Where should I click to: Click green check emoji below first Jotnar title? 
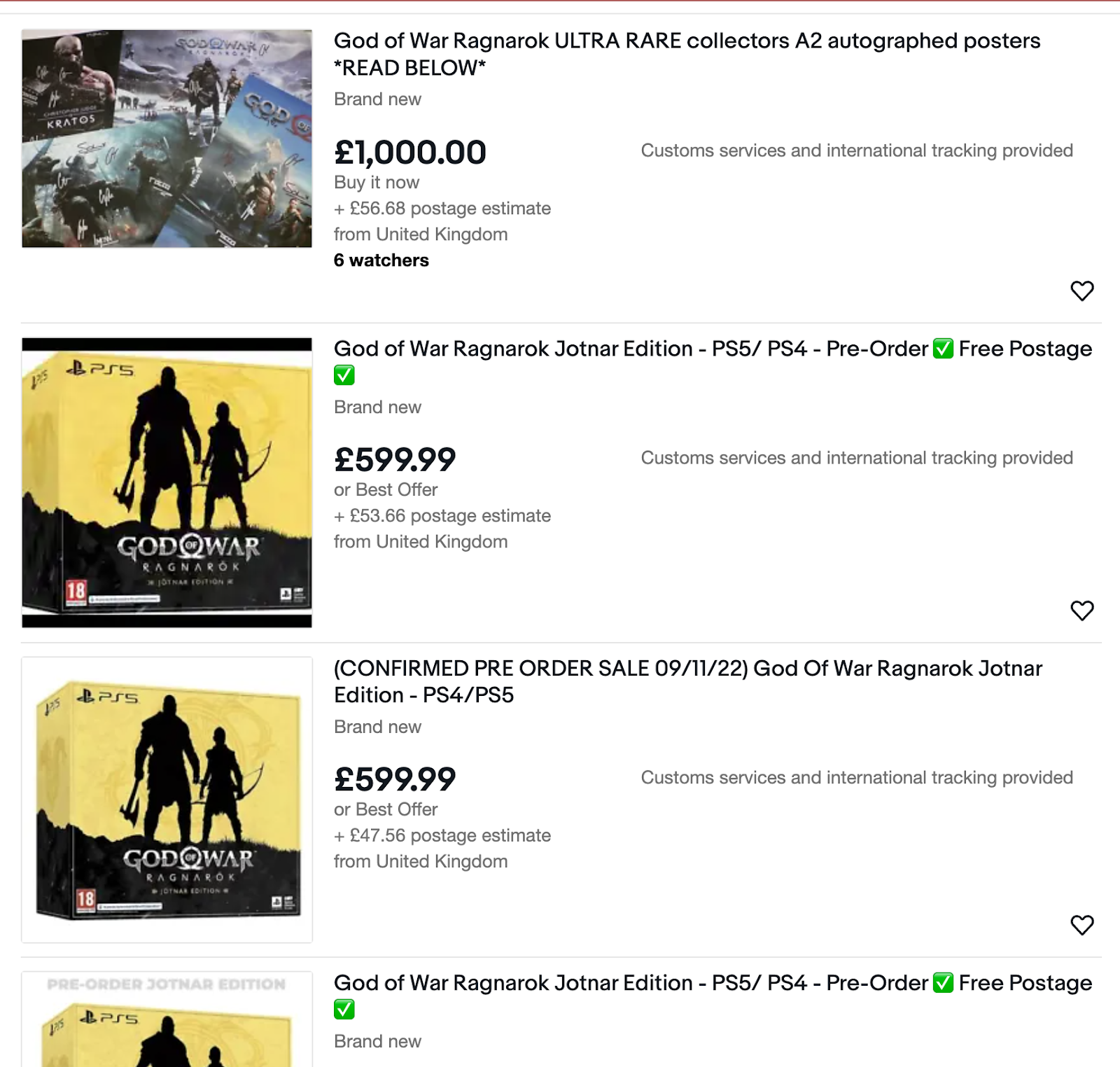pyautogui.click(x=344, y=375)
